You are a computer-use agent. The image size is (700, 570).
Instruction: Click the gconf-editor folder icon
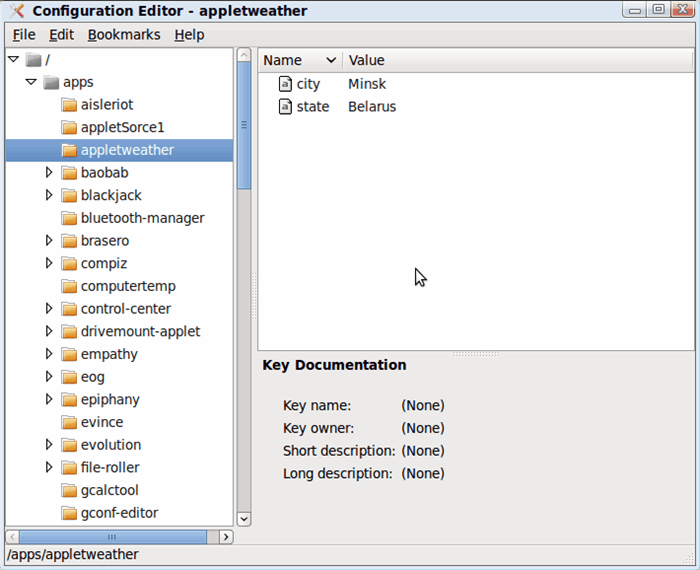(x=69, y=513)
